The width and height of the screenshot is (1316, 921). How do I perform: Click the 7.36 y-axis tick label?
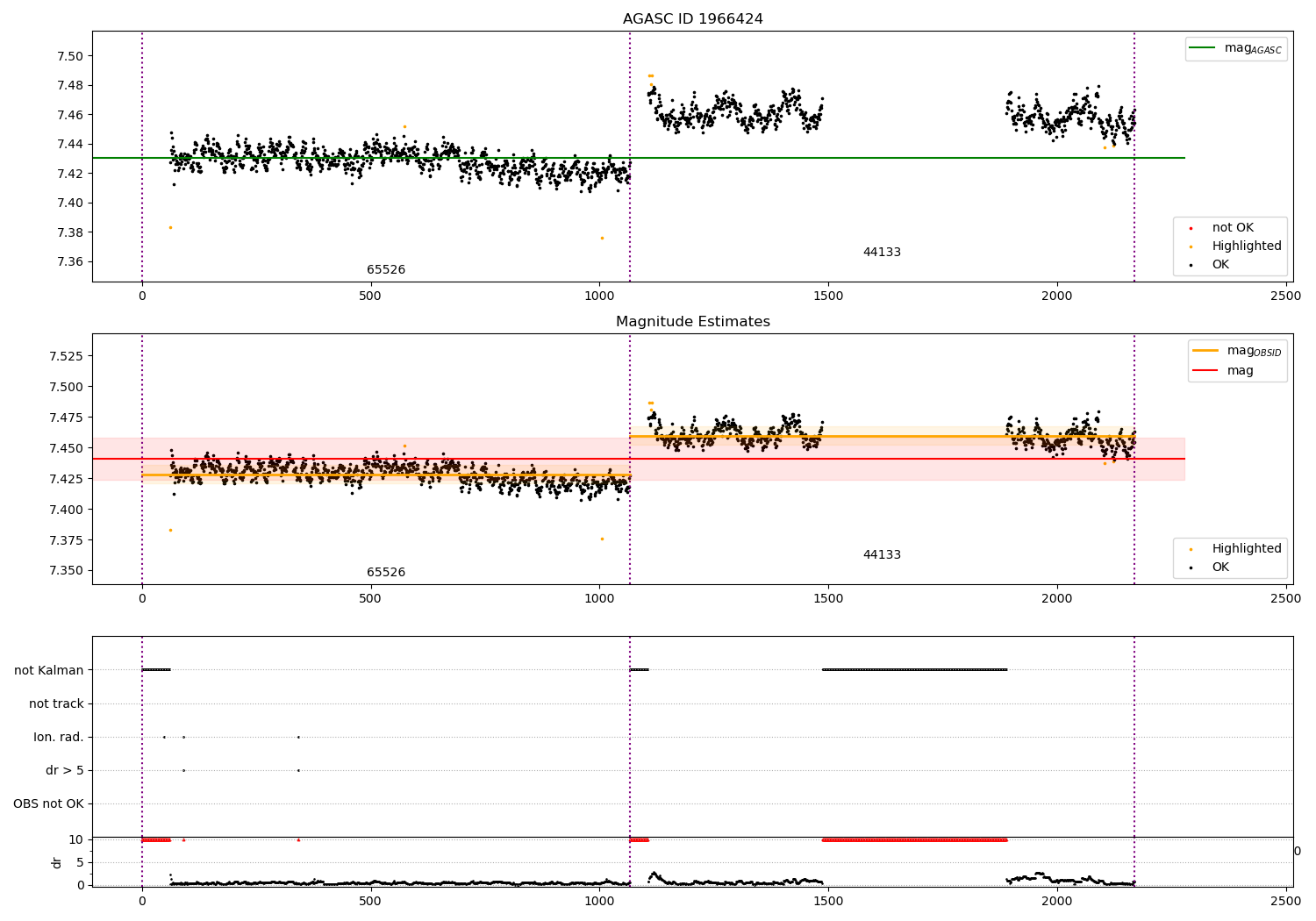[69, 262]
